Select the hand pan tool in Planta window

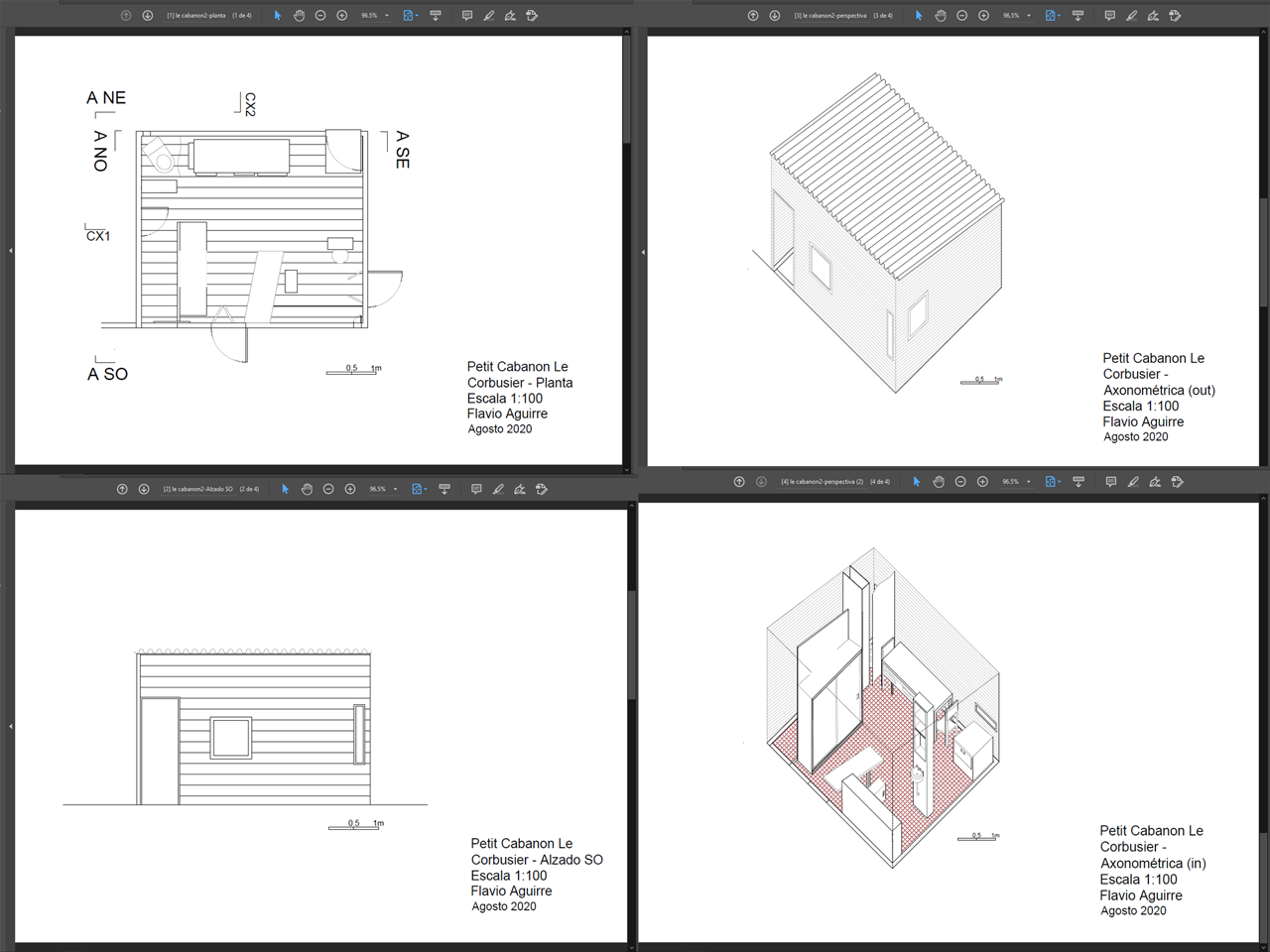coord(299,16)
